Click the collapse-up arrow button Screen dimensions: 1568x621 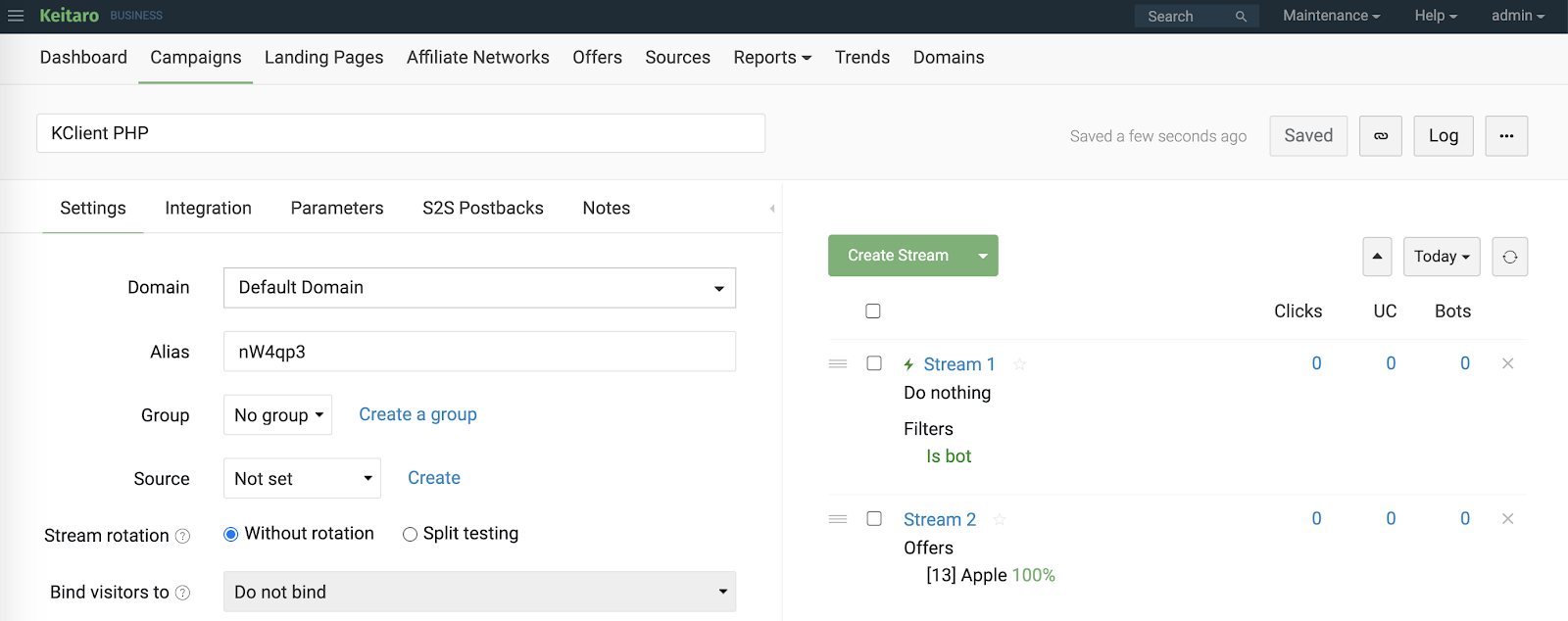[x=1377, y=257]
